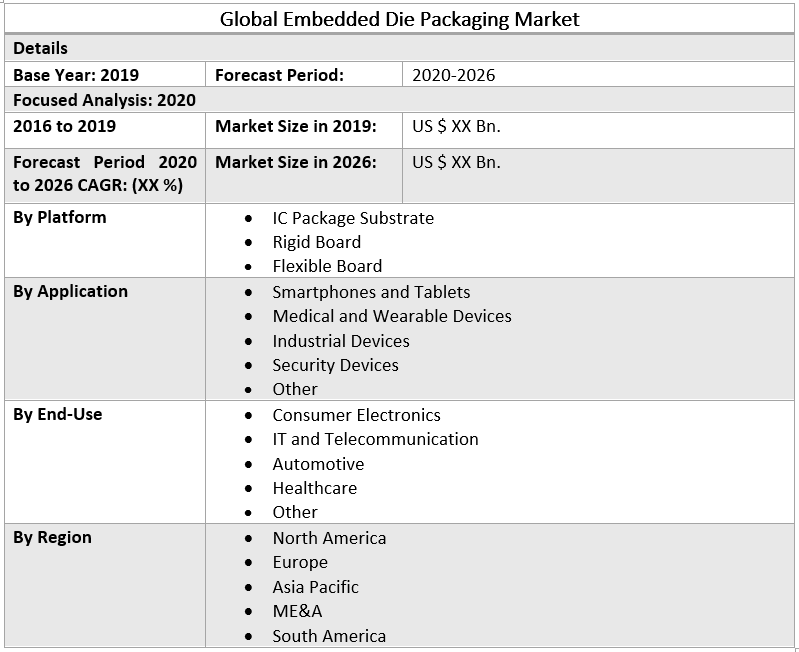Click the IT and Telecommunication entry
This screenshot has width=799, height=652.
point(375,439)
